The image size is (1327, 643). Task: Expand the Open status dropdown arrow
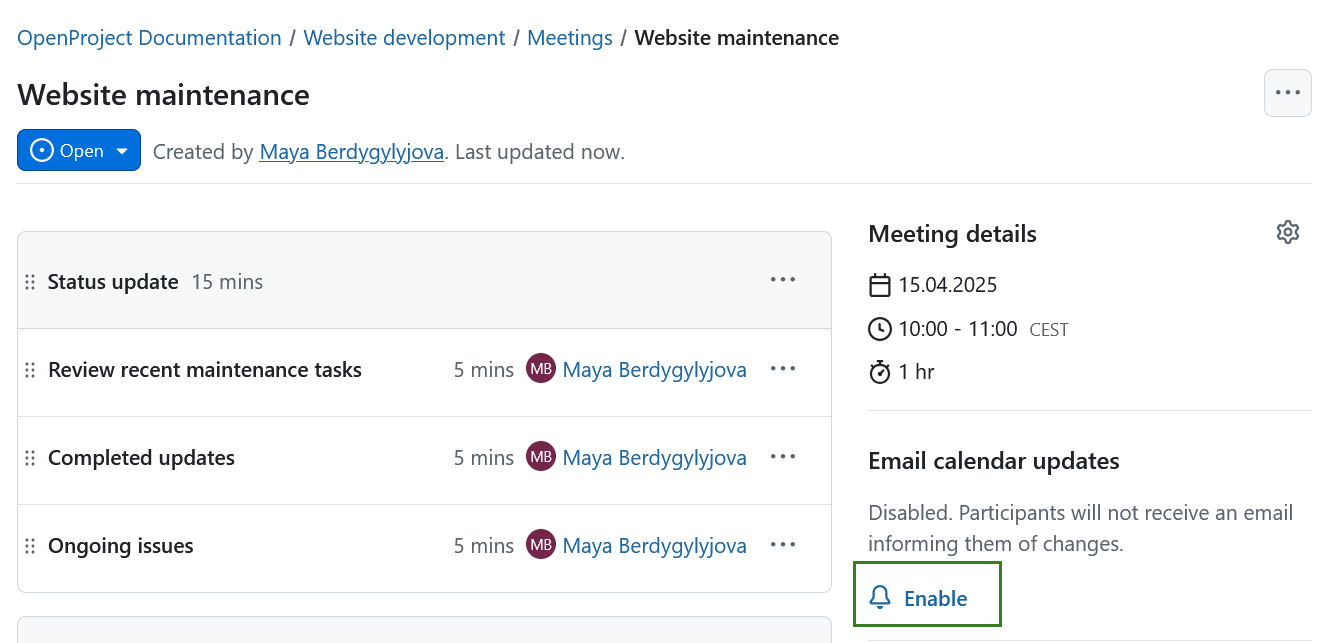(x=122, y=150)
